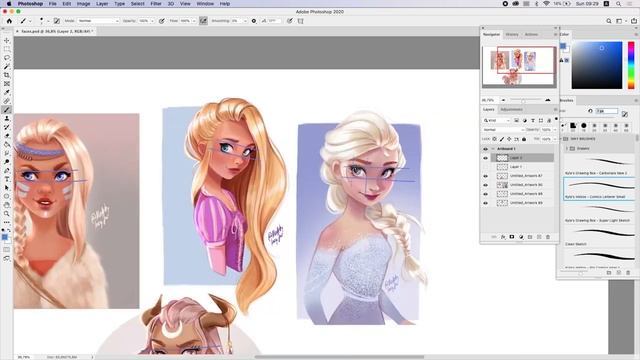
Task: Toggle the brush settings panel icon
Action: [57, 21]
